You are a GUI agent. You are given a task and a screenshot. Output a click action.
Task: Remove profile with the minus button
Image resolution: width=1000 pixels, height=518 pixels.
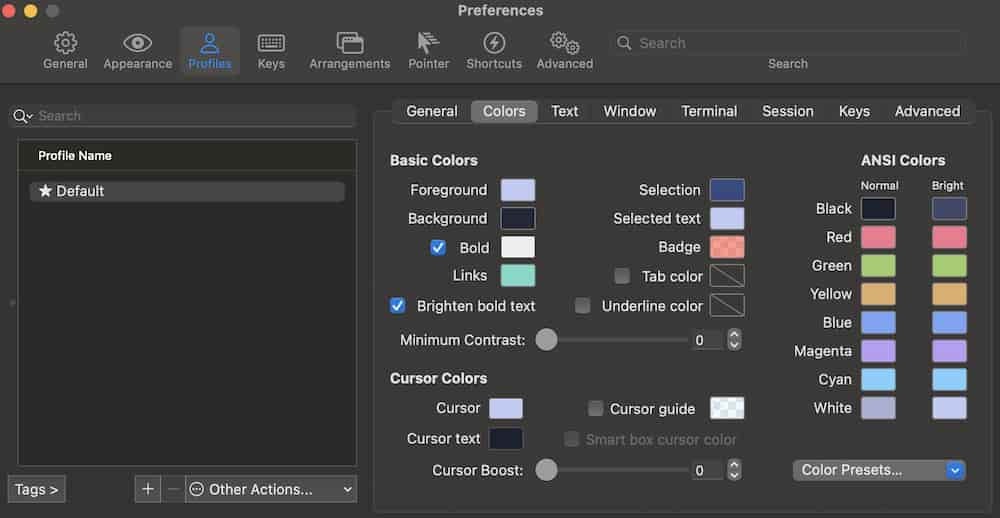click(x=172, y=489)
